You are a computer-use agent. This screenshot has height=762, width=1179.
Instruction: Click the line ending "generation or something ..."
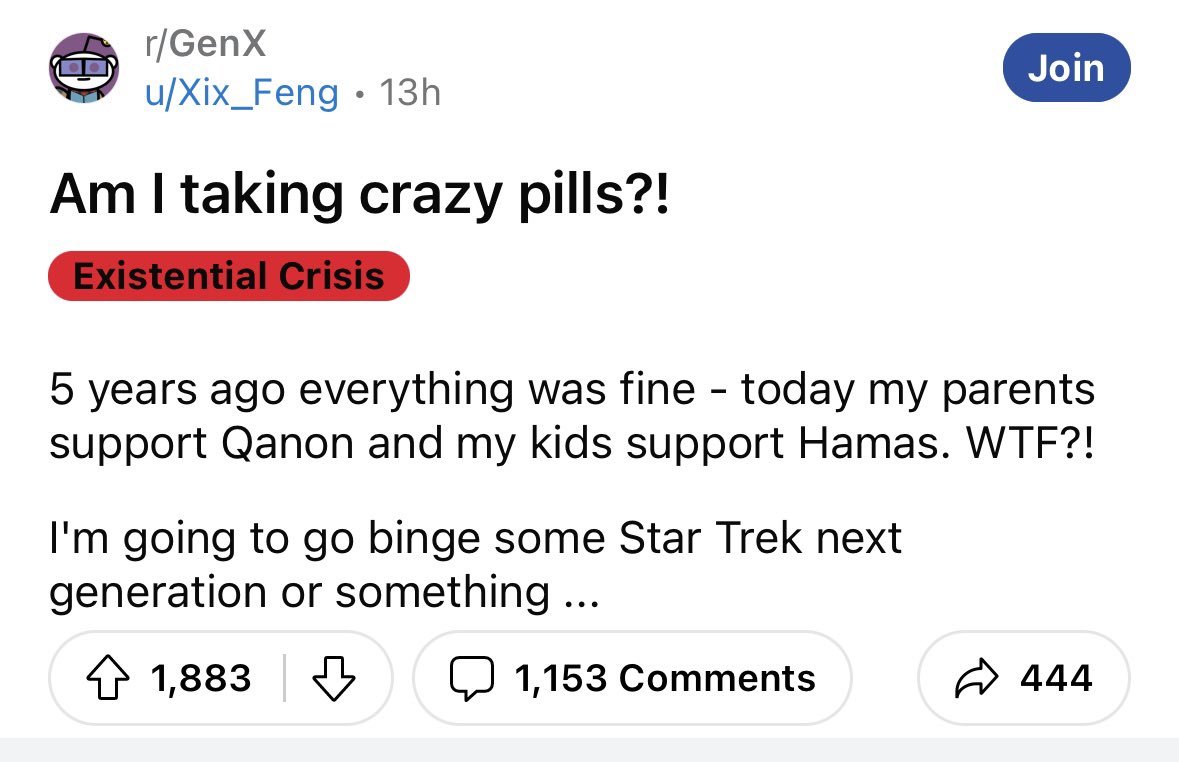pos(325,591)
